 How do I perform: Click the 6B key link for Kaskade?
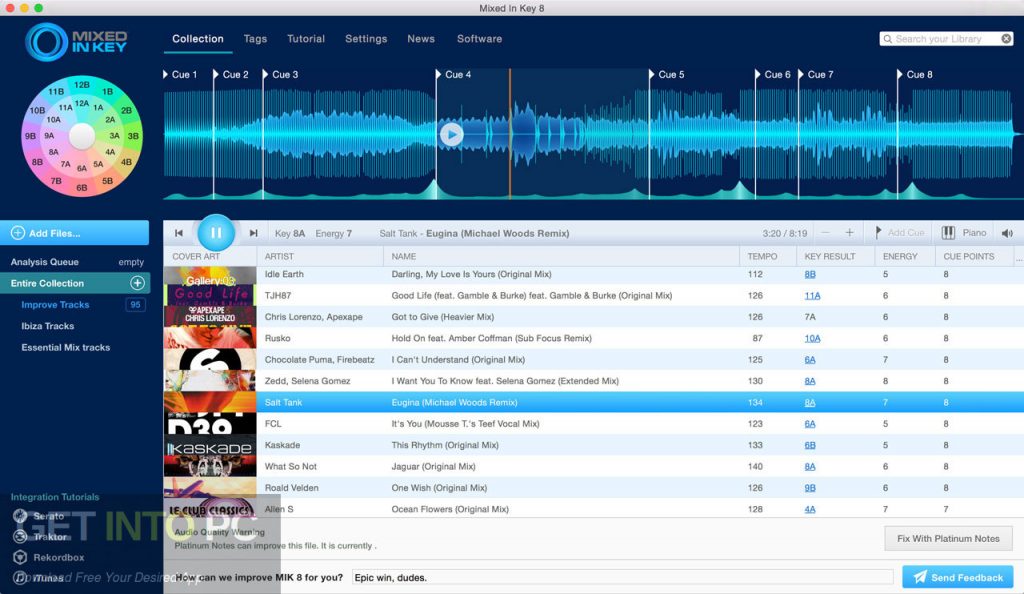coord(810,445)
